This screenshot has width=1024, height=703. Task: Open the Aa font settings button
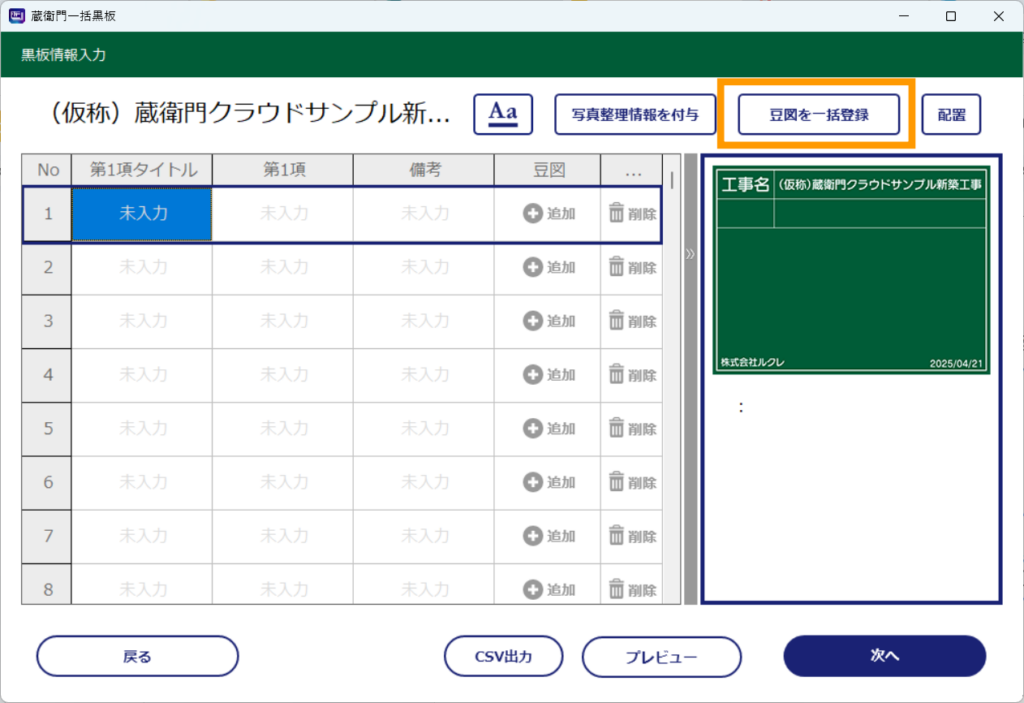coord(504,114)
